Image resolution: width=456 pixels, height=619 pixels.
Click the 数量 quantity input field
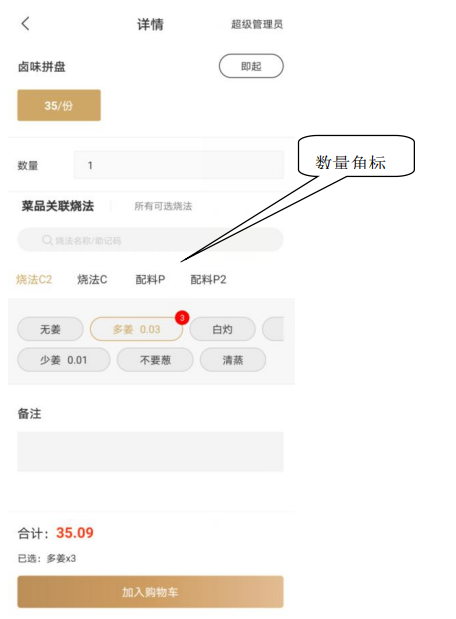click(178, 165)
